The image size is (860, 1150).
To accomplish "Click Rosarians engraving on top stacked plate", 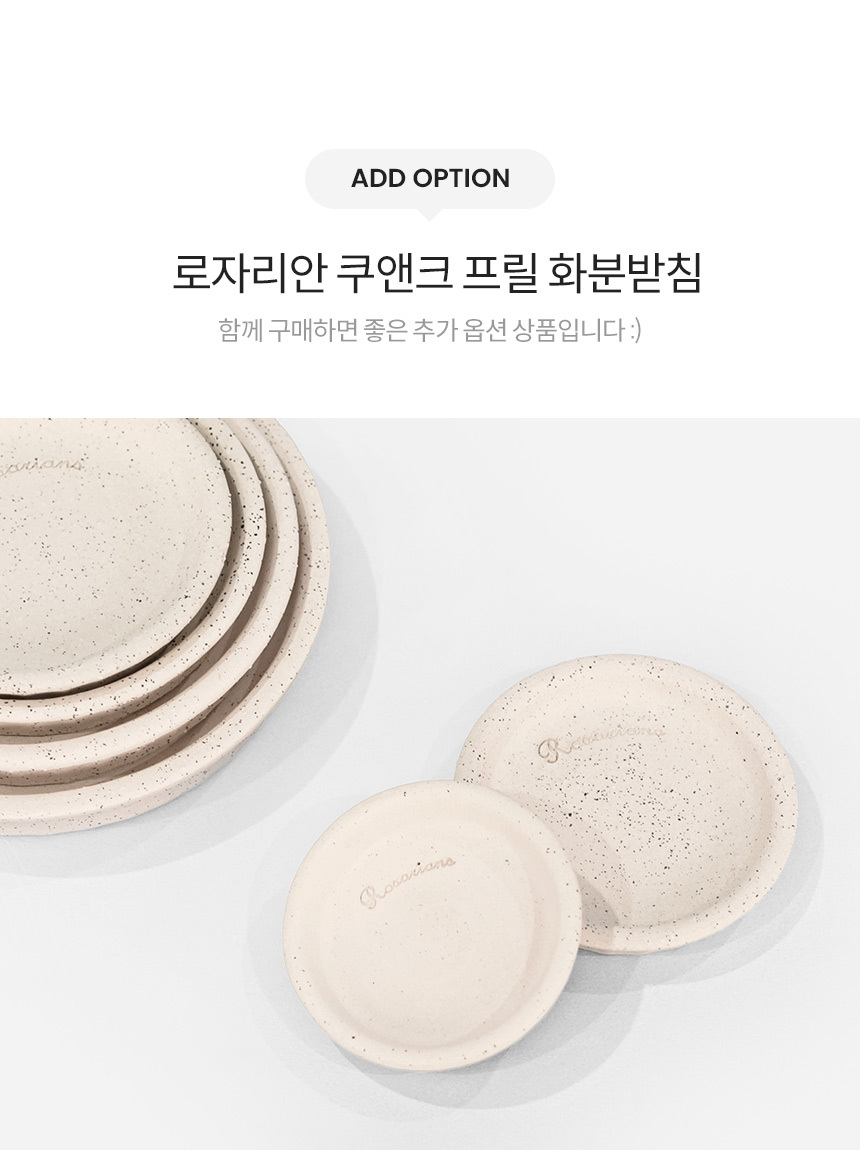I will click(43, 468).
